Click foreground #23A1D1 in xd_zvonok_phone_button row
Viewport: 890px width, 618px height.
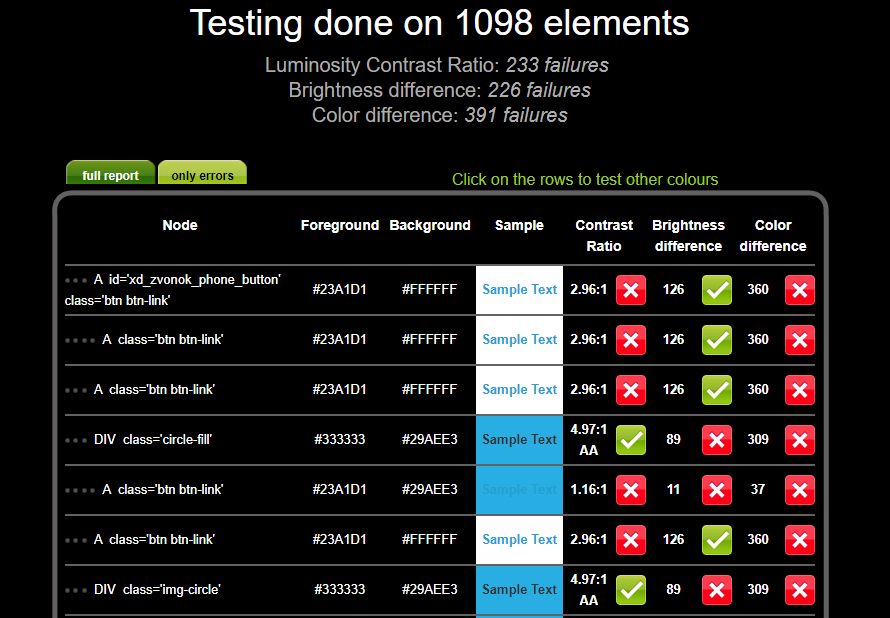[x=339, y=289]
